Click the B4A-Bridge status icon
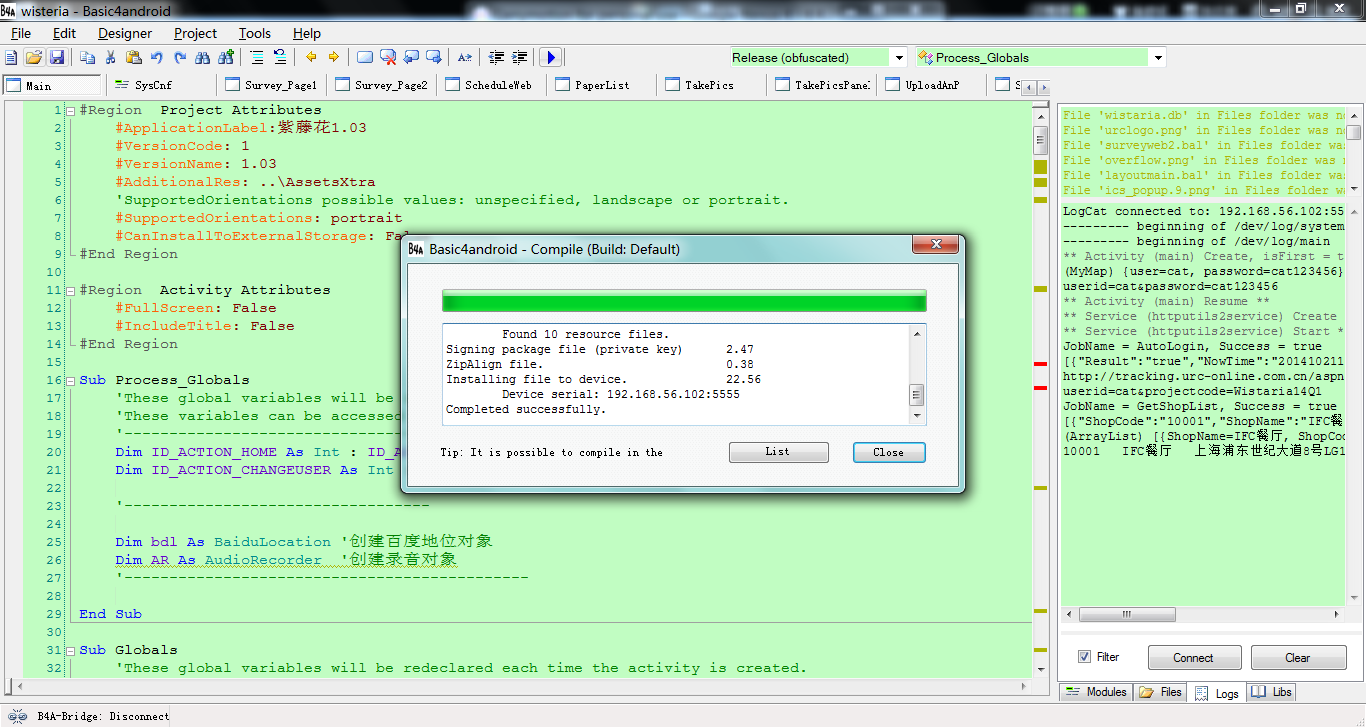The image size is (1366, 727). click(17, 715)
